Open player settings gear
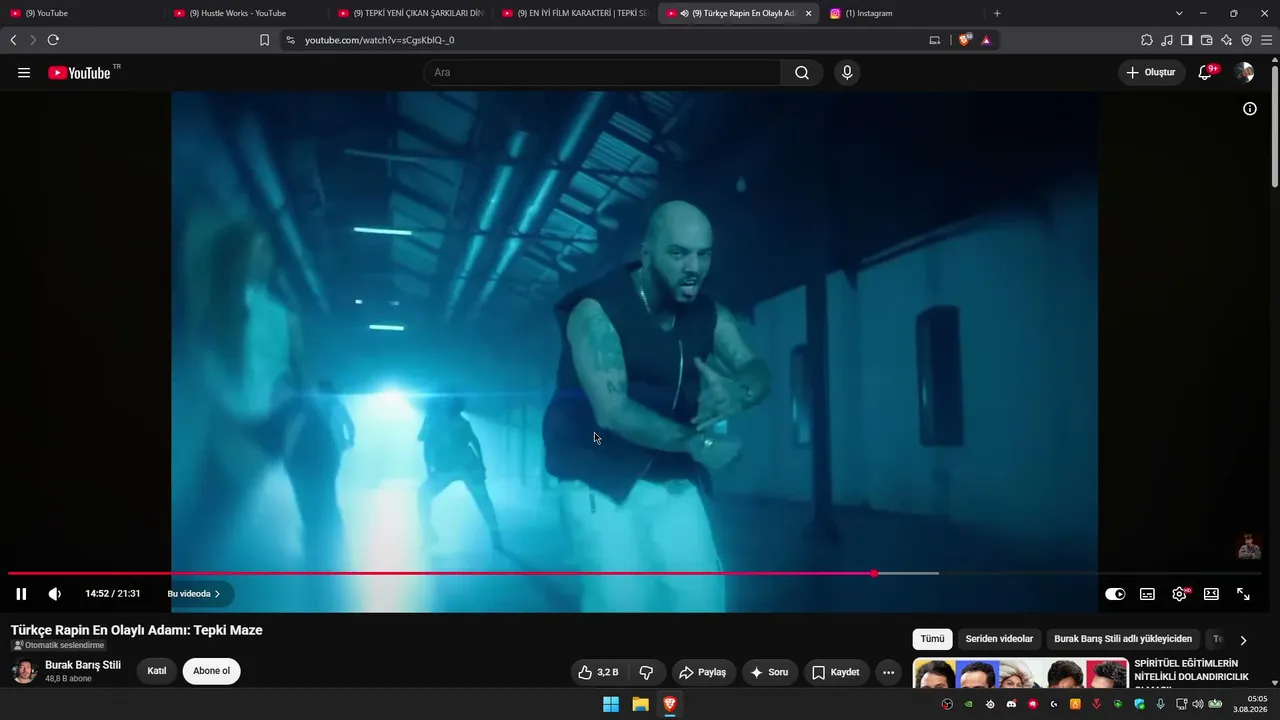The image size is (1280, 720). pyautogui.click(x=1179, y=594)
